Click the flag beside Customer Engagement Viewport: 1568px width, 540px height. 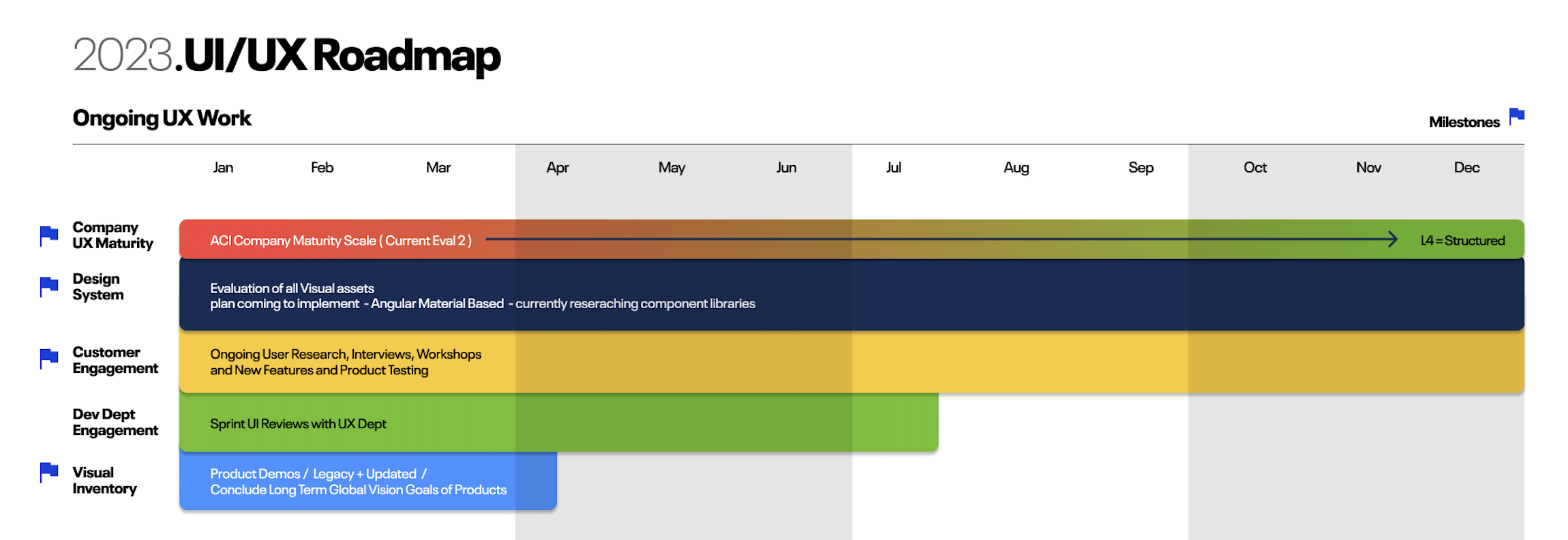tap(48, 359)
